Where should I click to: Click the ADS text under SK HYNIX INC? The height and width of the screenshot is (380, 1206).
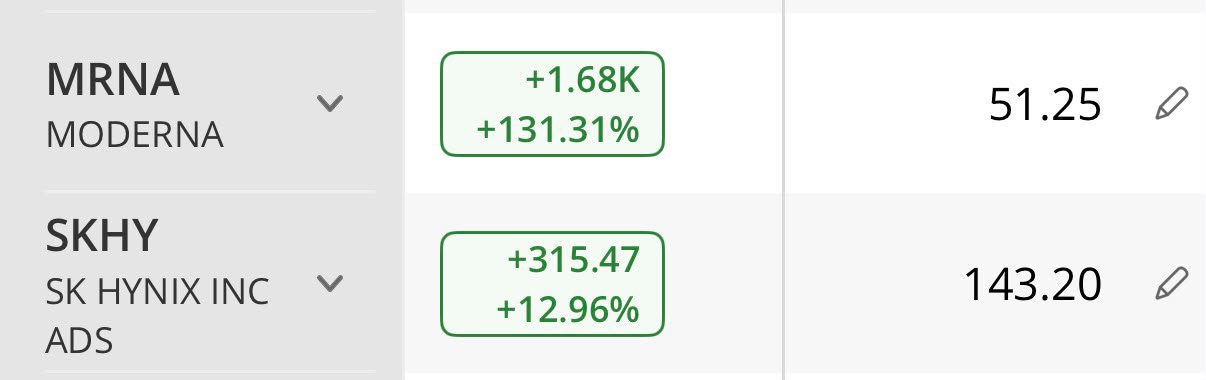tap(79, 341)
